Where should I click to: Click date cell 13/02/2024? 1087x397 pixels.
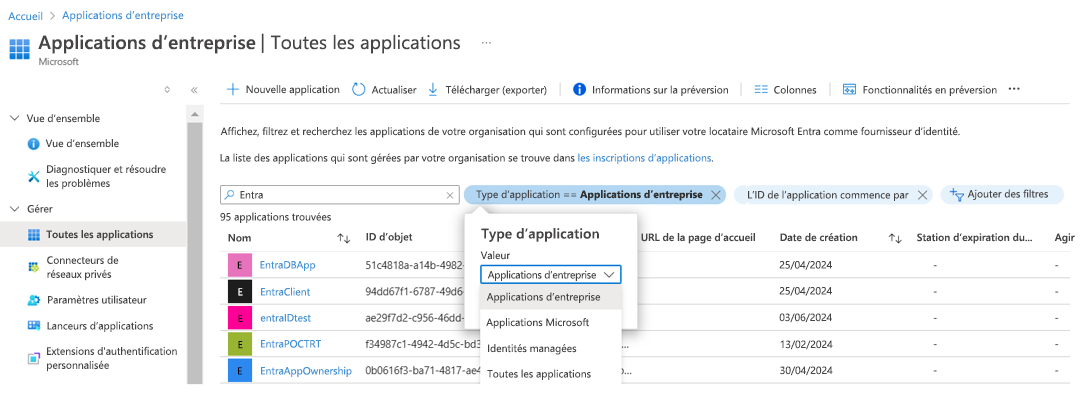[806, 344]
